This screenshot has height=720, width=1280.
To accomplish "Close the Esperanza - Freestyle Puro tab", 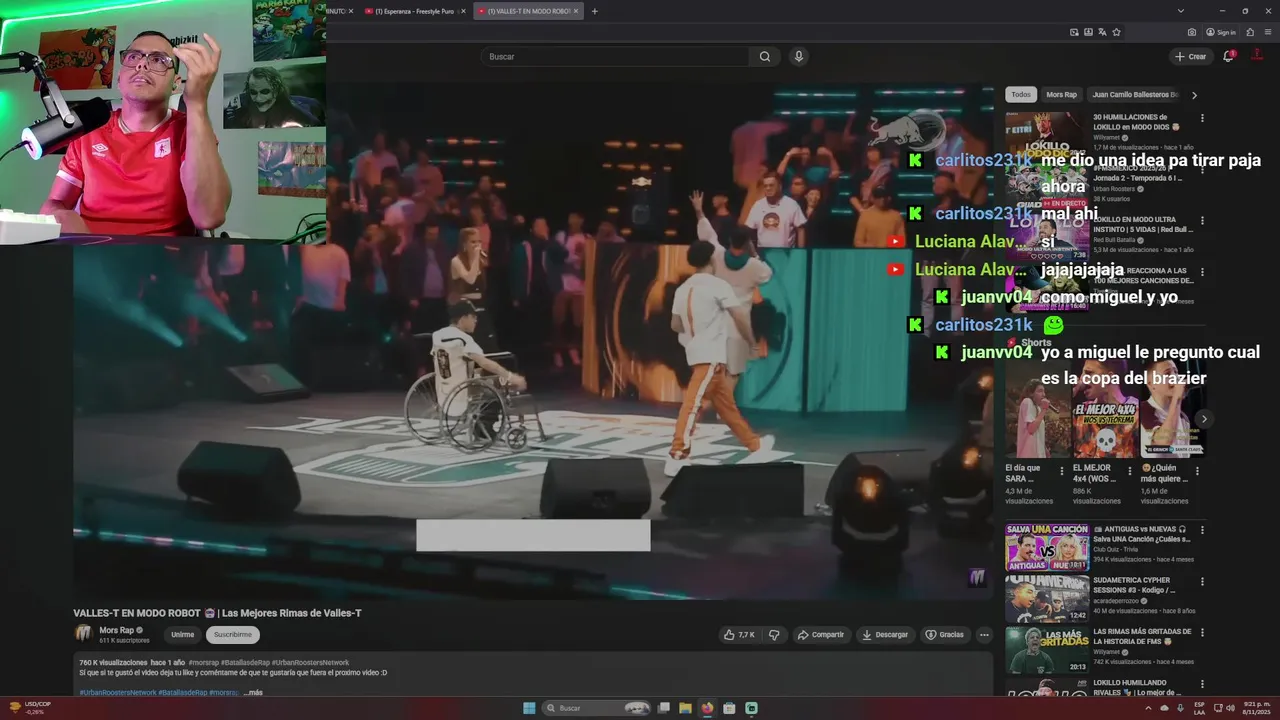I will click(x=463, y=11).
